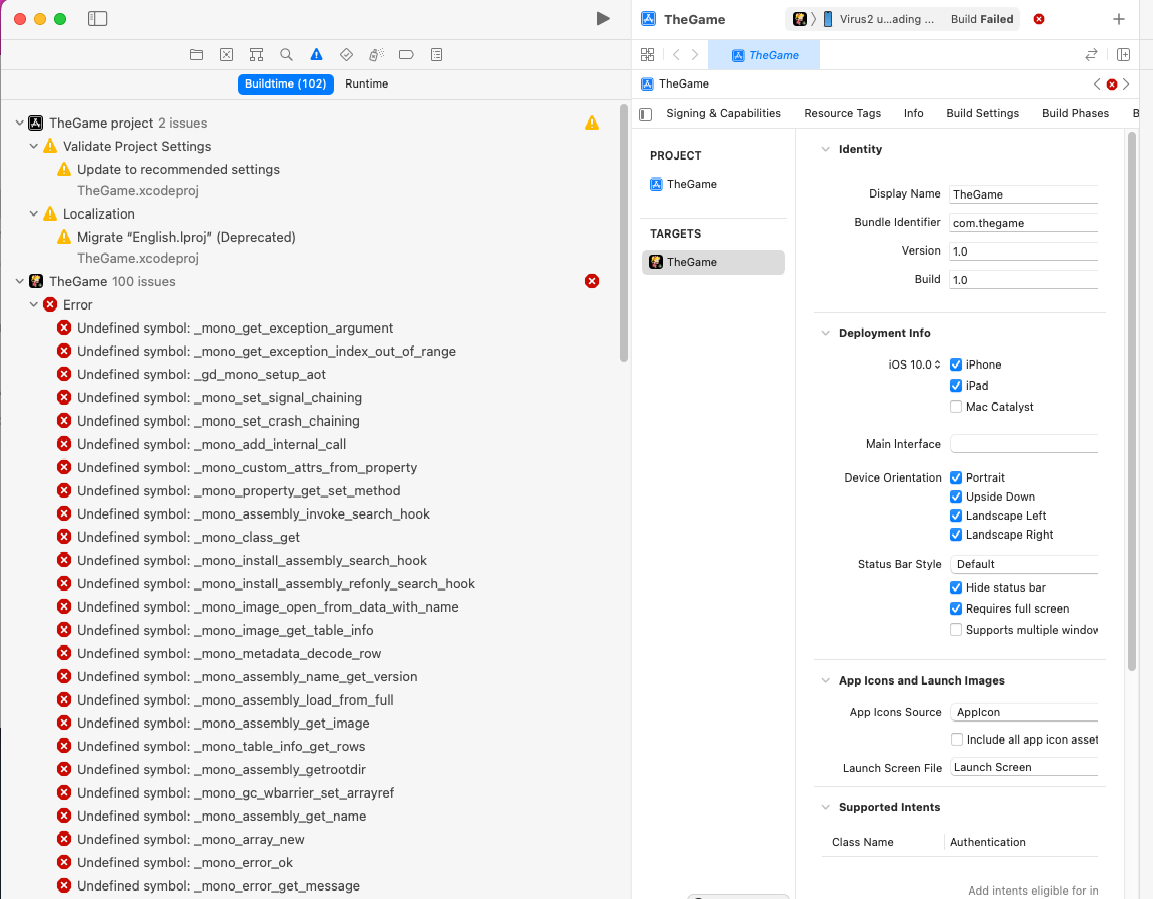Select the Find navigator magnifying glass
Image resolution: width=1153 pixels, height=899 pixels.
pyautogui.click(x=286, y=55)
